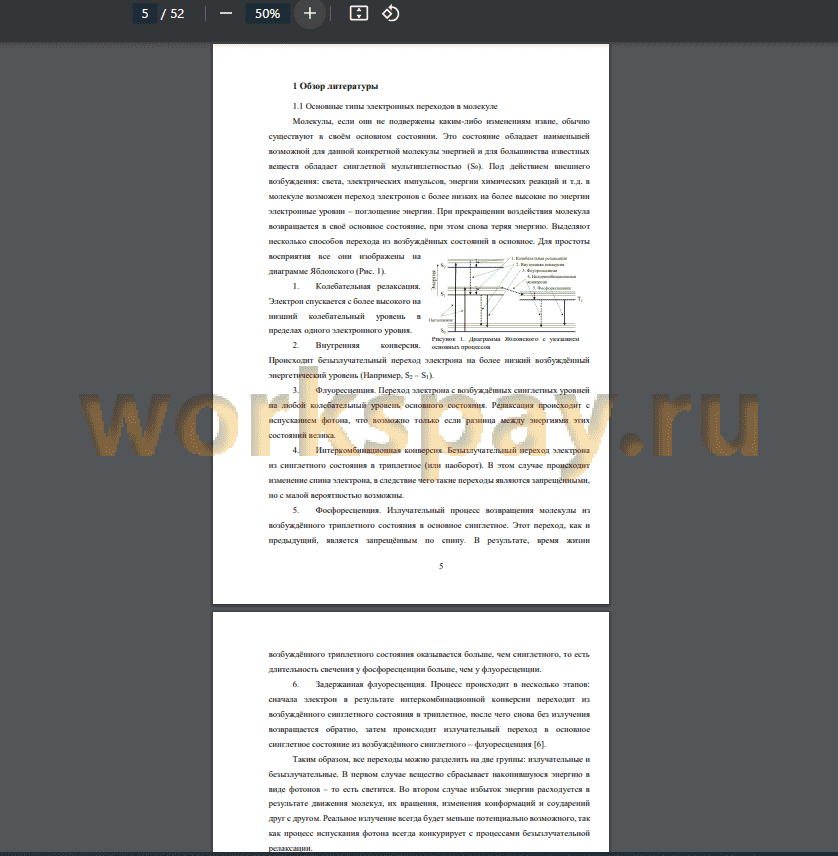The height and width of the screenshot is (856, 838).
Task: Click the Jablonski diagram figure
Action: click(505, 295)
